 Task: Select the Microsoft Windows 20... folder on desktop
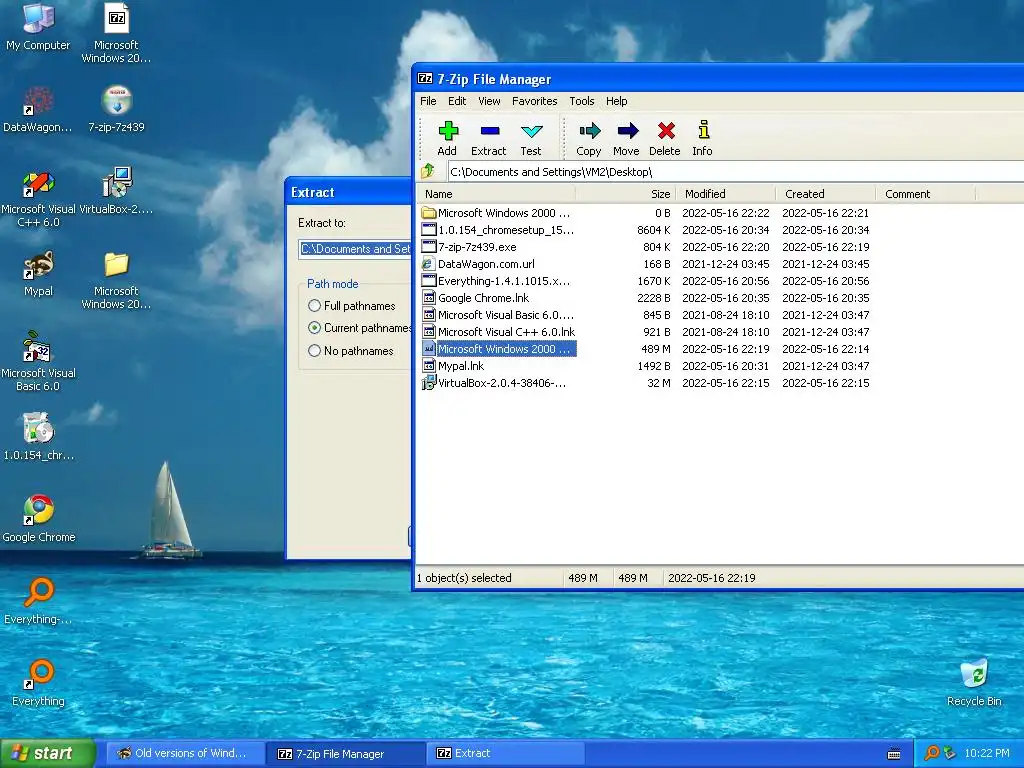[116, 280]
